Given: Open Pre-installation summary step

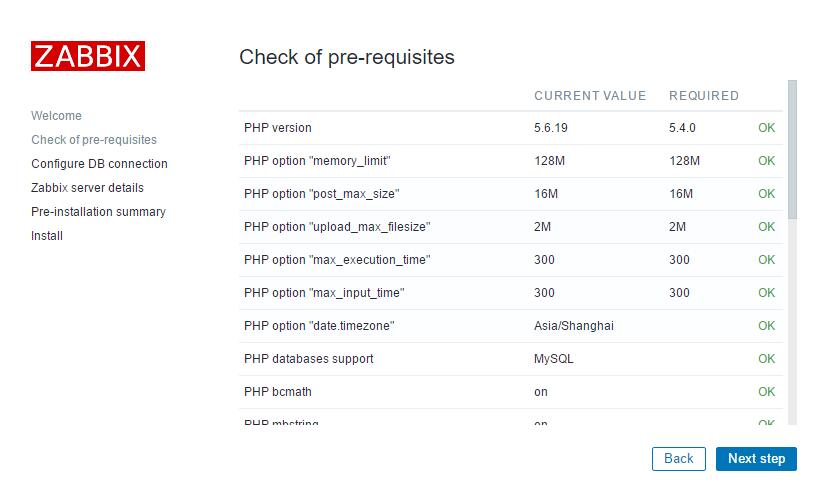Looking at the screenshot, I should click(98, 212).
